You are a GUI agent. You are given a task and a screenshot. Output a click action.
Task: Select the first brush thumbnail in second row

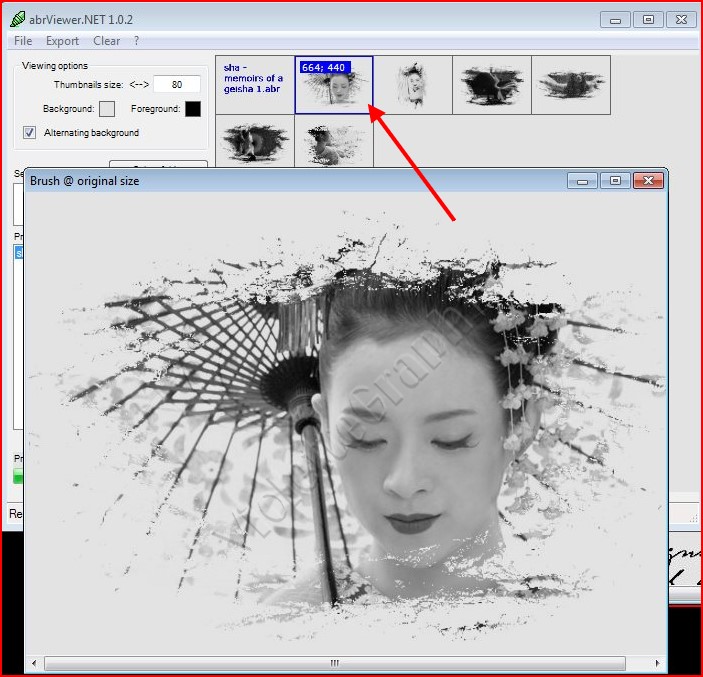coord(254,140)
